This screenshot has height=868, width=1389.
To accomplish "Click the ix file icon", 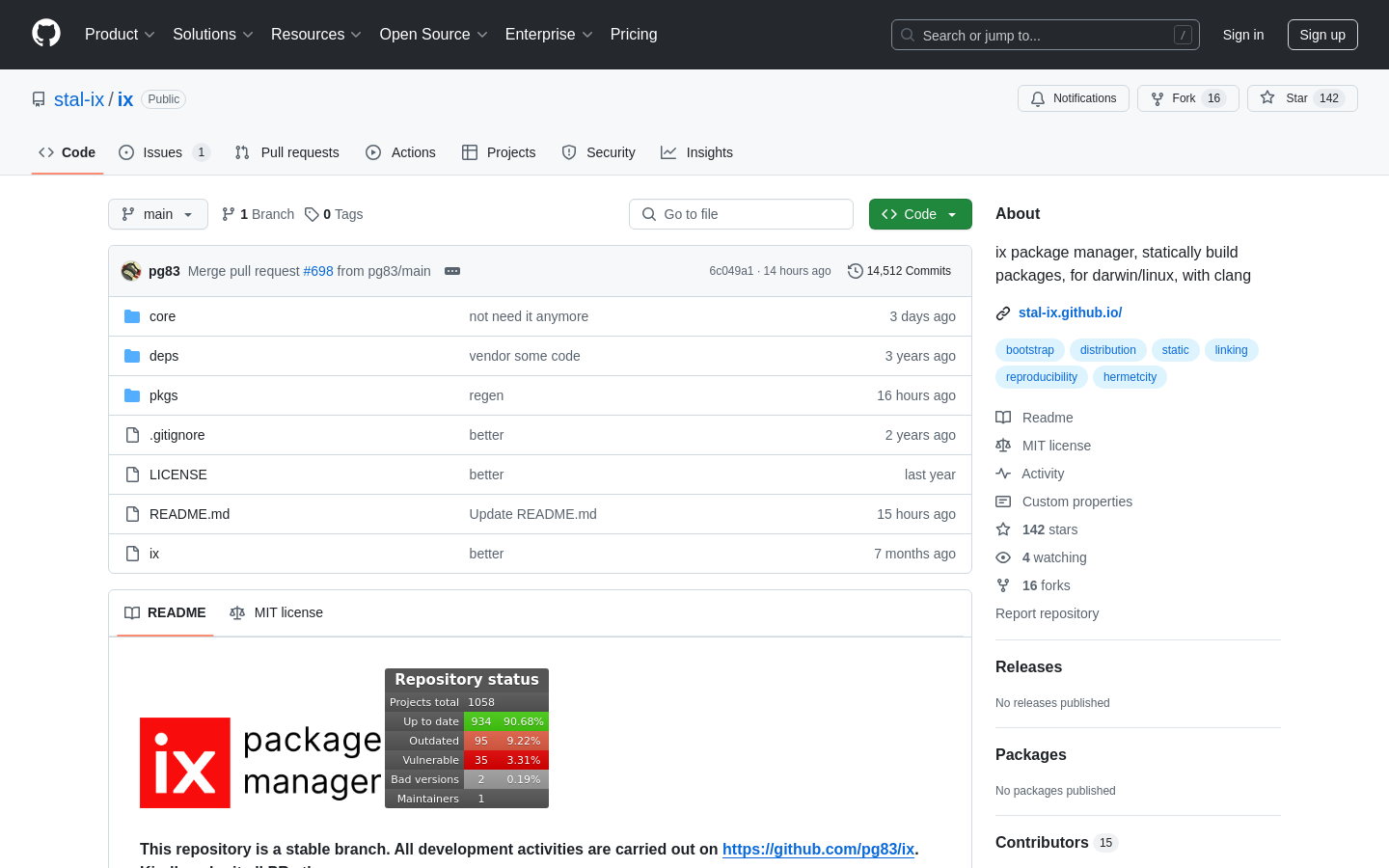I will click(132, 554).
